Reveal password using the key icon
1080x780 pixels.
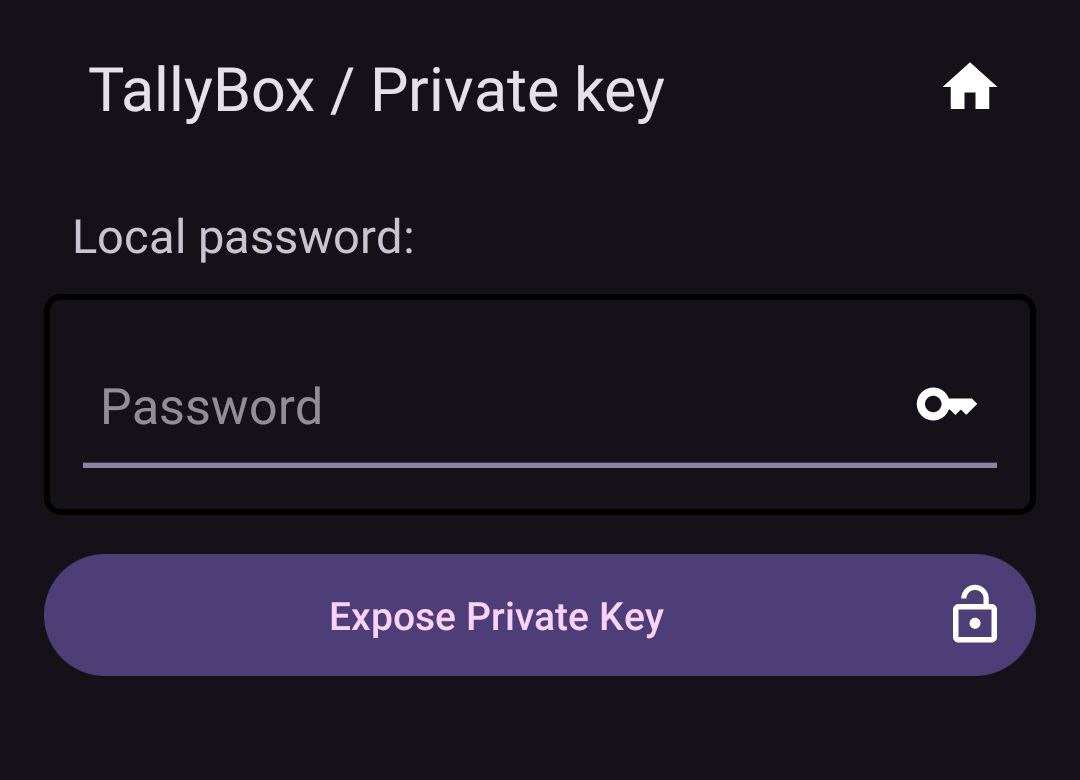tap(946, 404)
